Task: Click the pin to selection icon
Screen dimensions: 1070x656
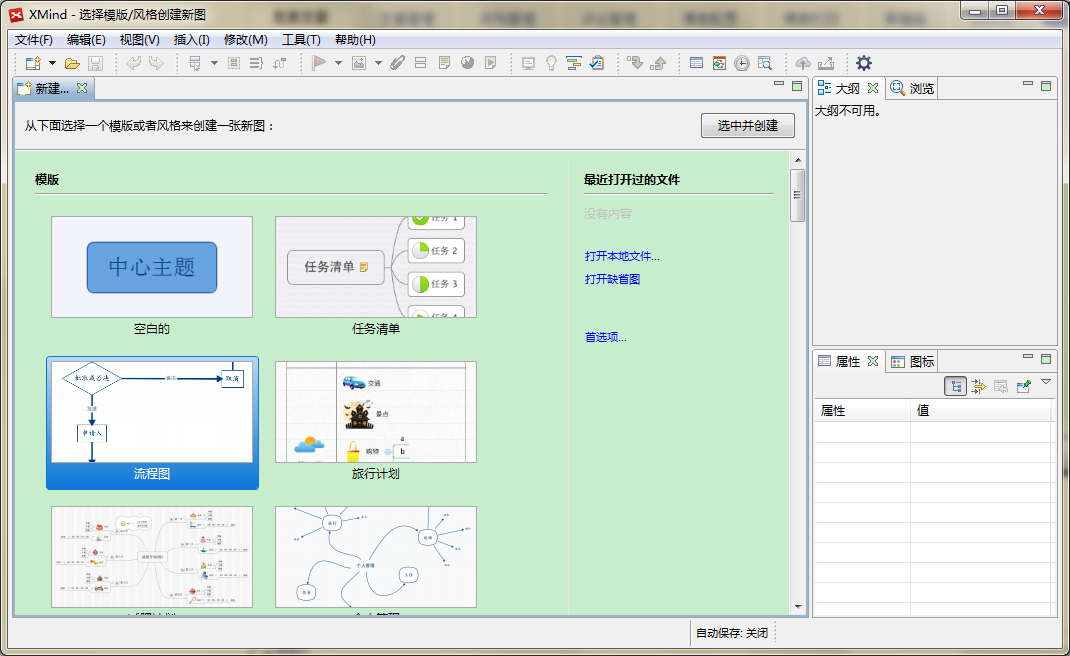Action: tap(1024, 386)
